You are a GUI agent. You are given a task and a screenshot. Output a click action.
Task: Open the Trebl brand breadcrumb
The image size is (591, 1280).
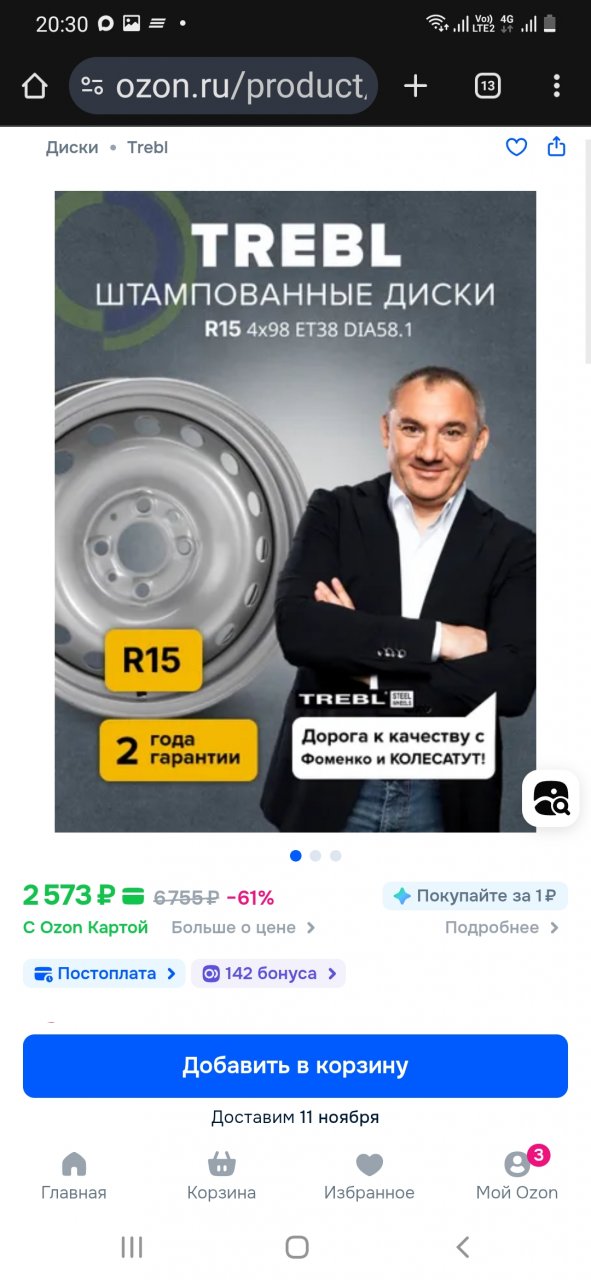[147, 147]
